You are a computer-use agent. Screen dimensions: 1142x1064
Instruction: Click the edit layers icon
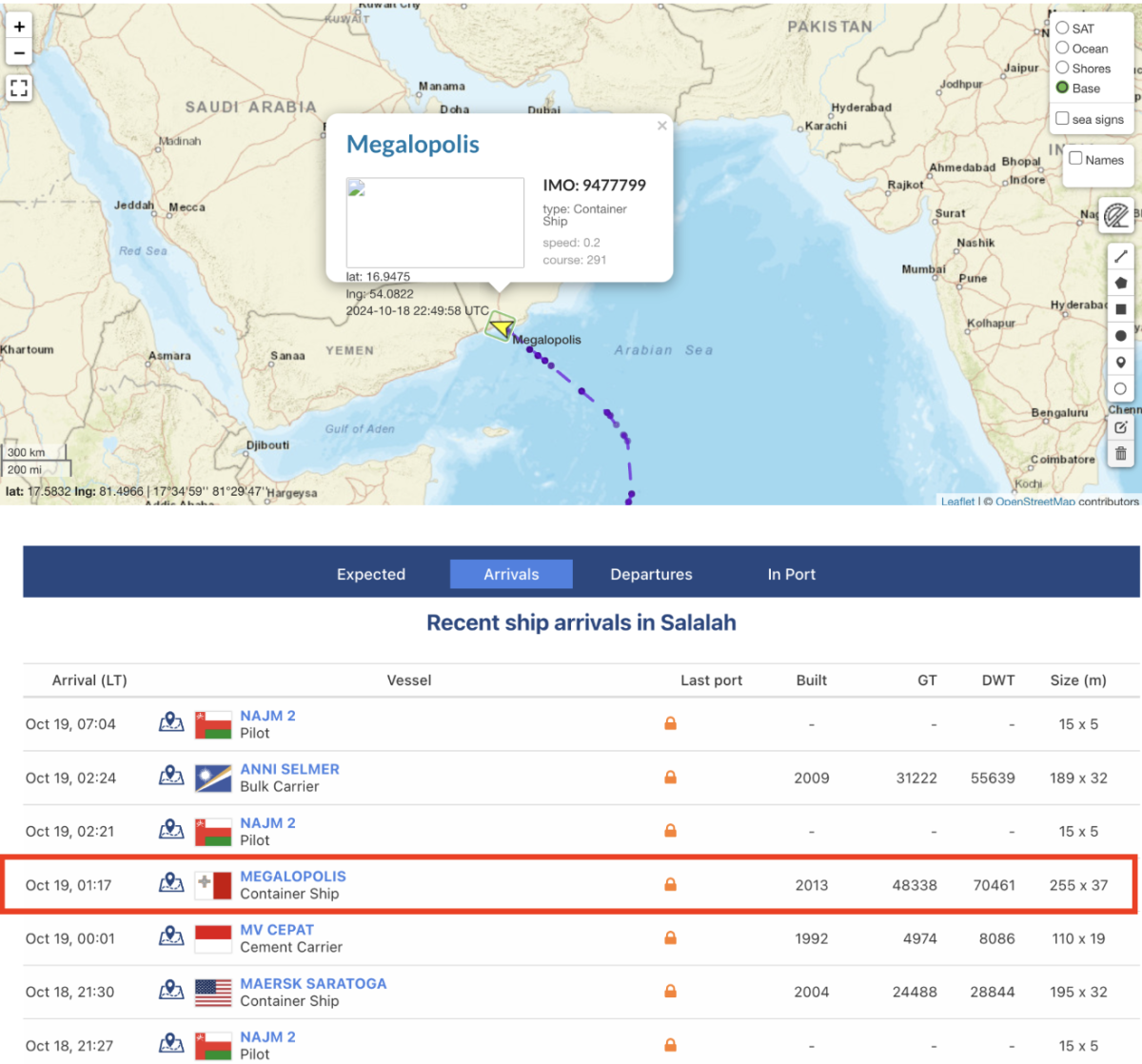click(x=1120, y=427)
